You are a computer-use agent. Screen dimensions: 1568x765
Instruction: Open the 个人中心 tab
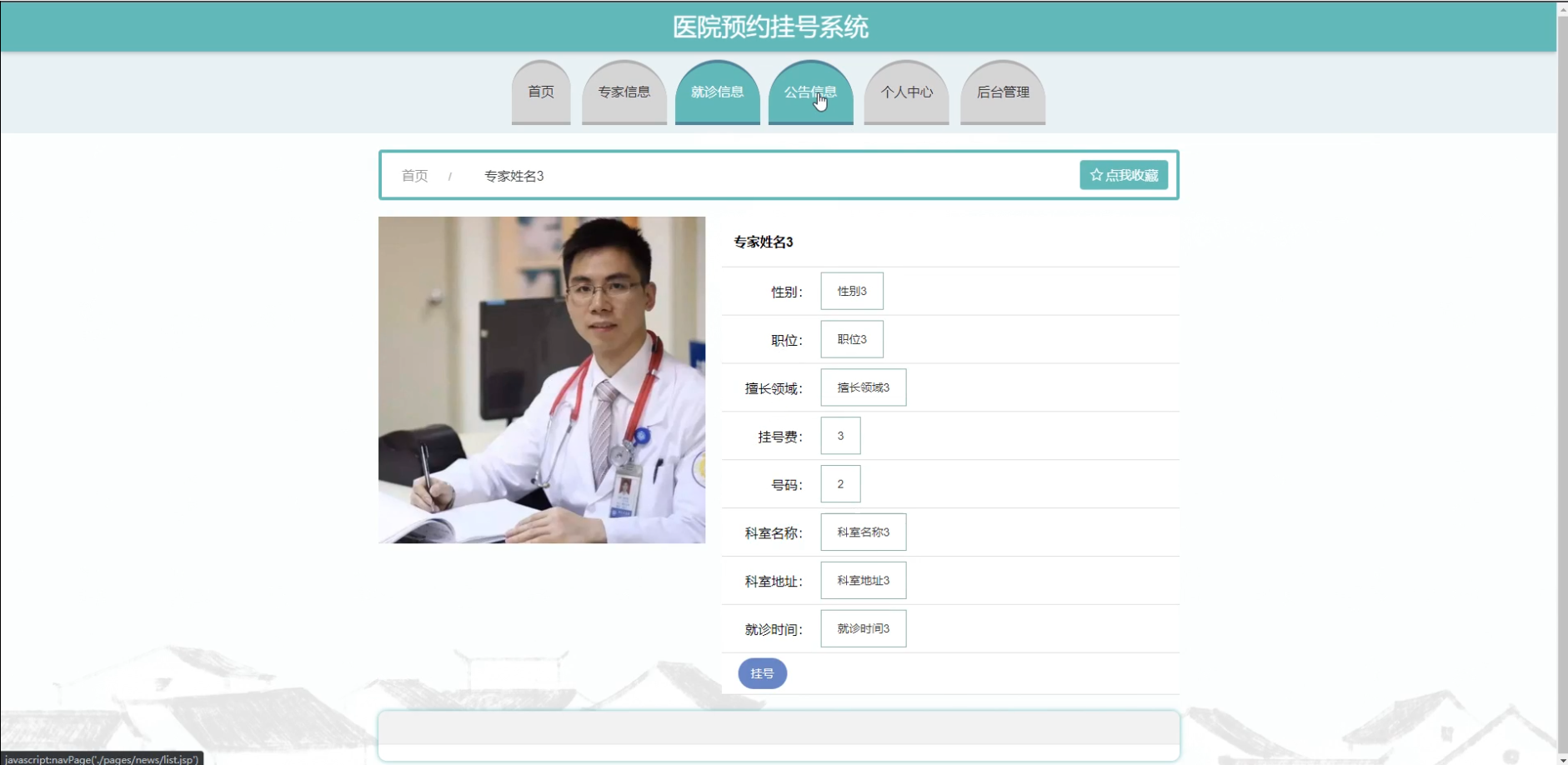pos(907,92)
